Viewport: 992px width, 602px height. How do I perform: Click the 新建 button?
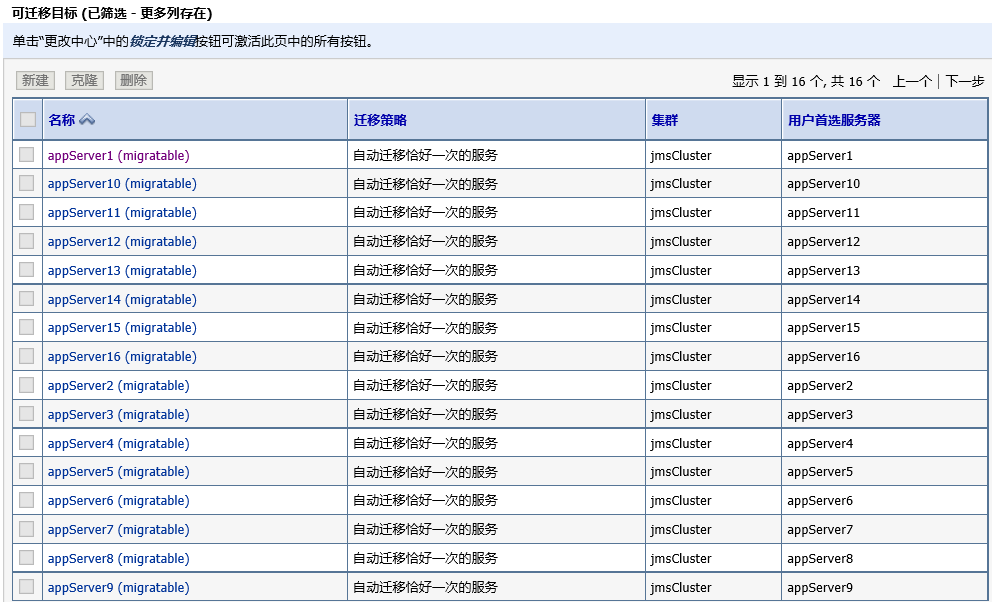pyautogui.click(x=35, y=80)
